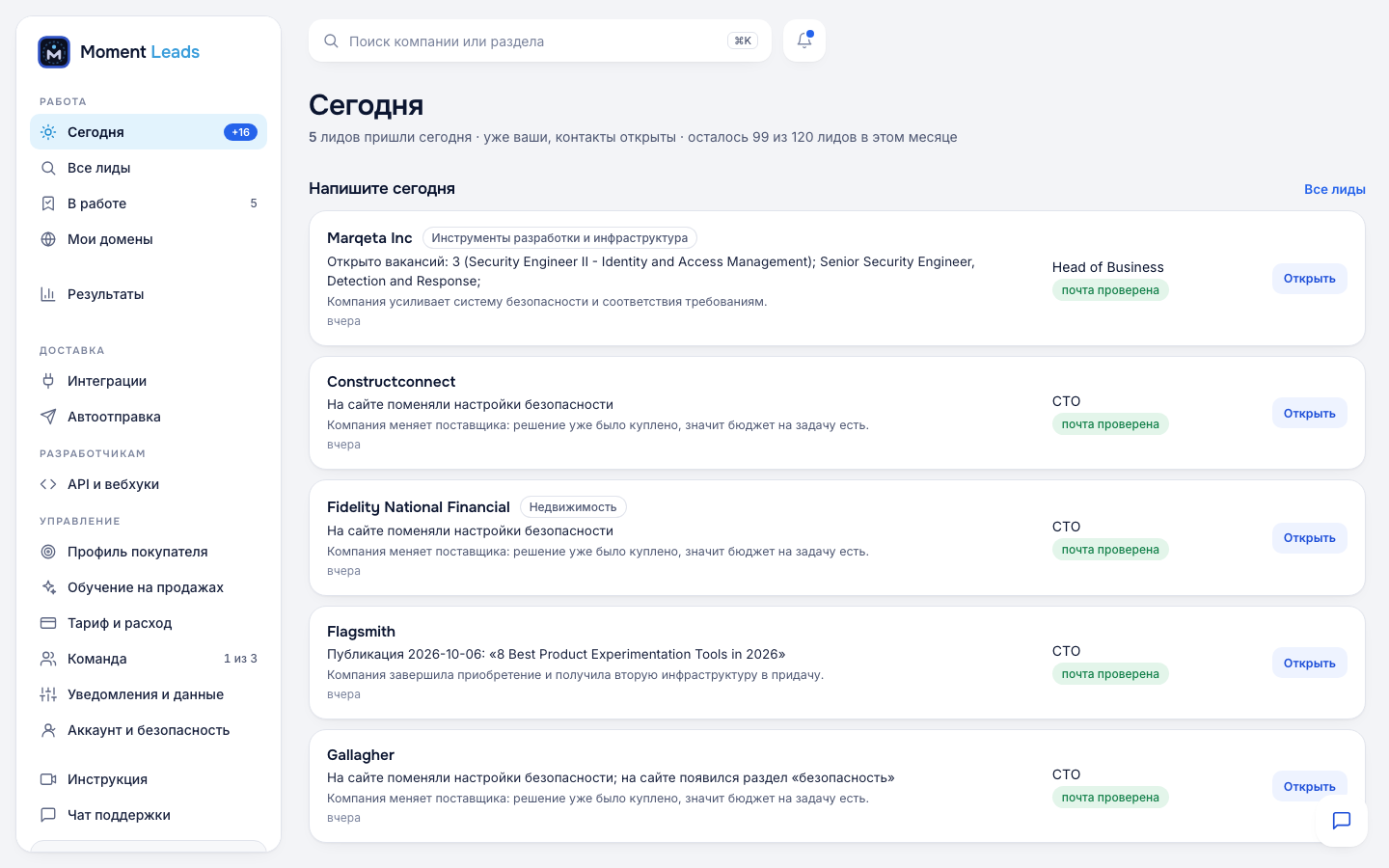Click the bookmark icon beside В работе
Image resolution: width=1389 pixels, height=868 pixels.
coord(48,203)
